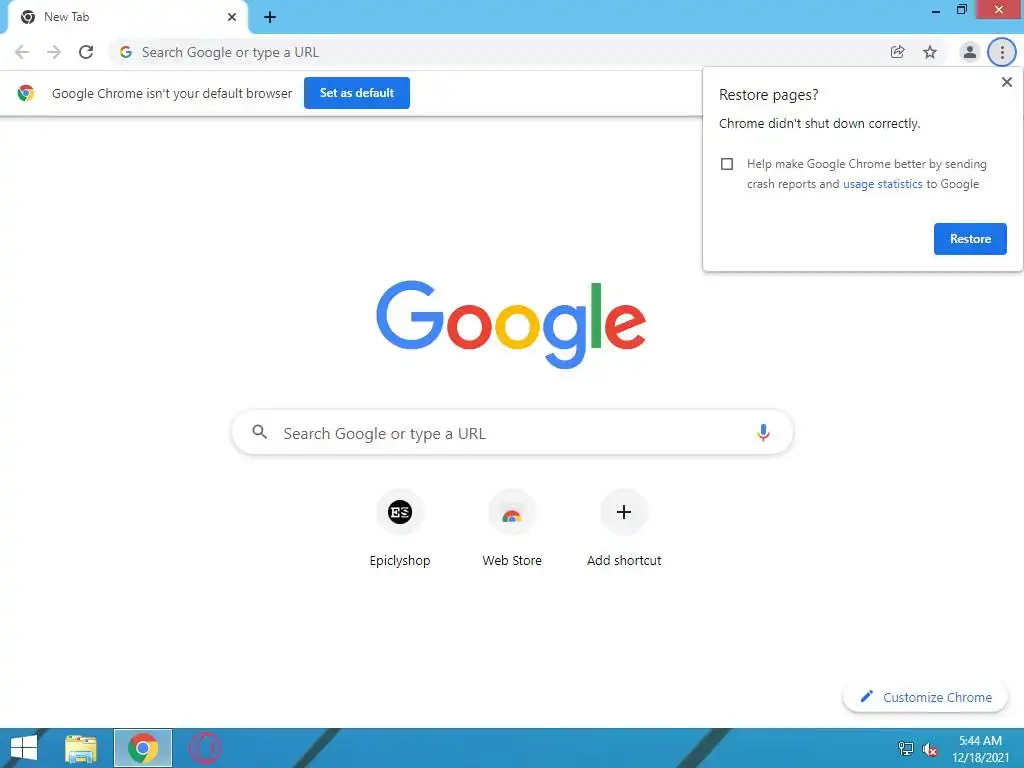Open File Explorer from taskbar

[x=81, y=748]
